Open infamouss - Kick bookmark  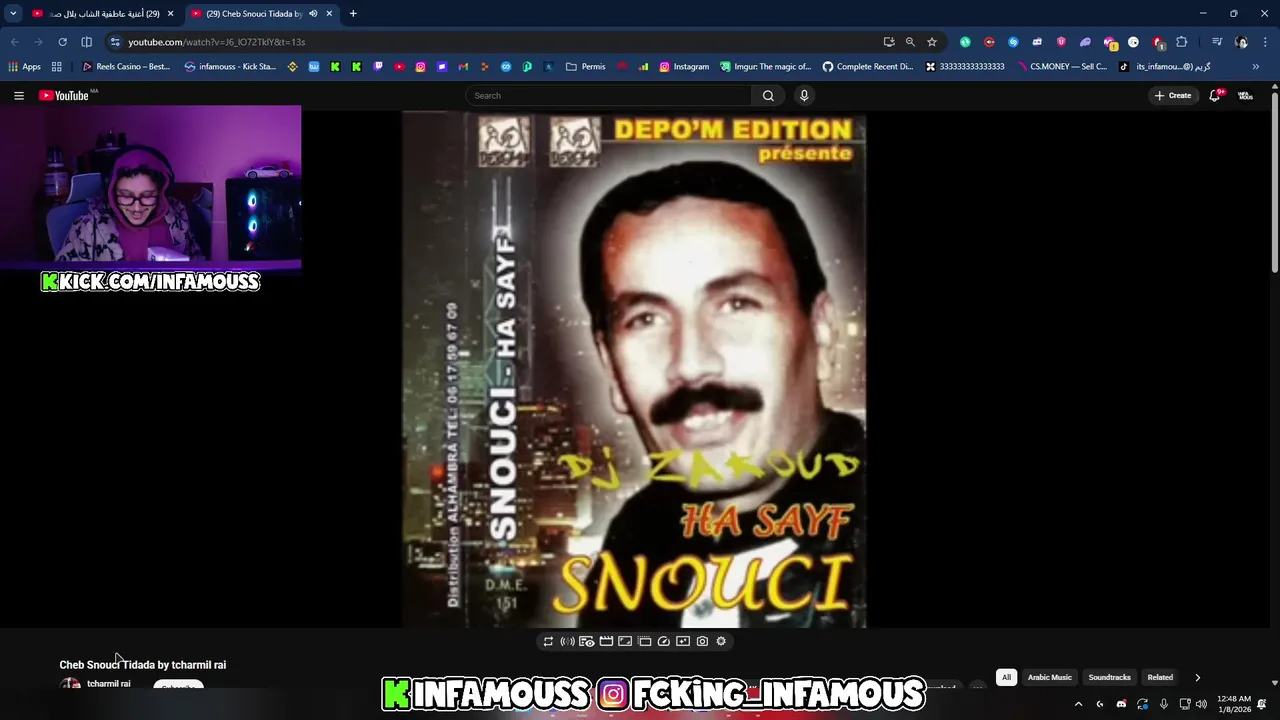pyautogui.click(x=230, y=67)
